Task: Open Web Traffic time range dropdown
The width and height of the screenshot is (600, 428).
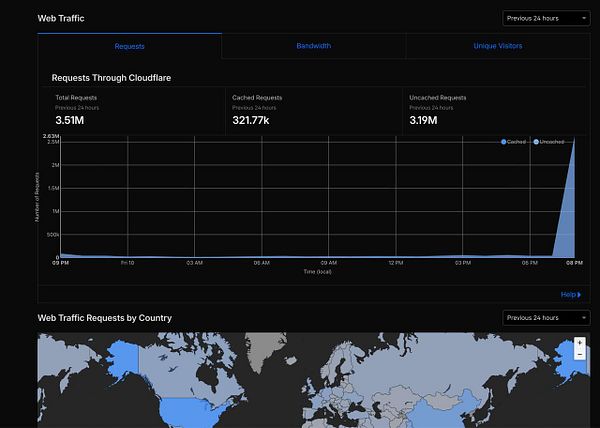Action: click(546, 18)
